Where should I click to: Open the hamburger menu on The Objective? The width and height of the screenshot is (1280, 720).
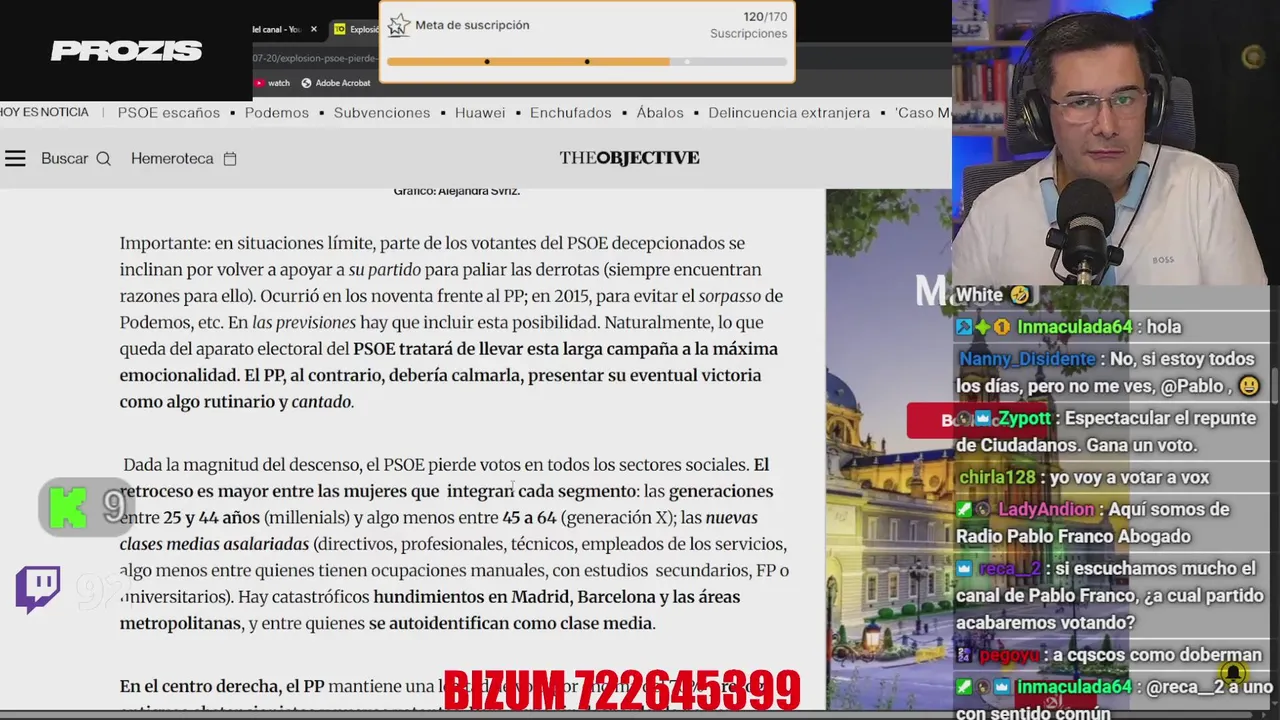15,158
